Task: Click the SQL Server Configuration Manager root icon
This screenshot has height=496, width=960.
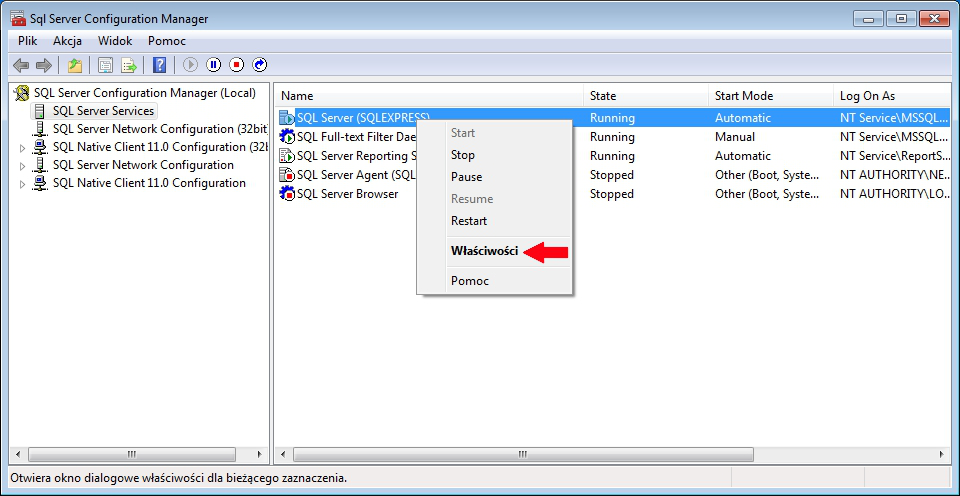Action: (22, 93)
